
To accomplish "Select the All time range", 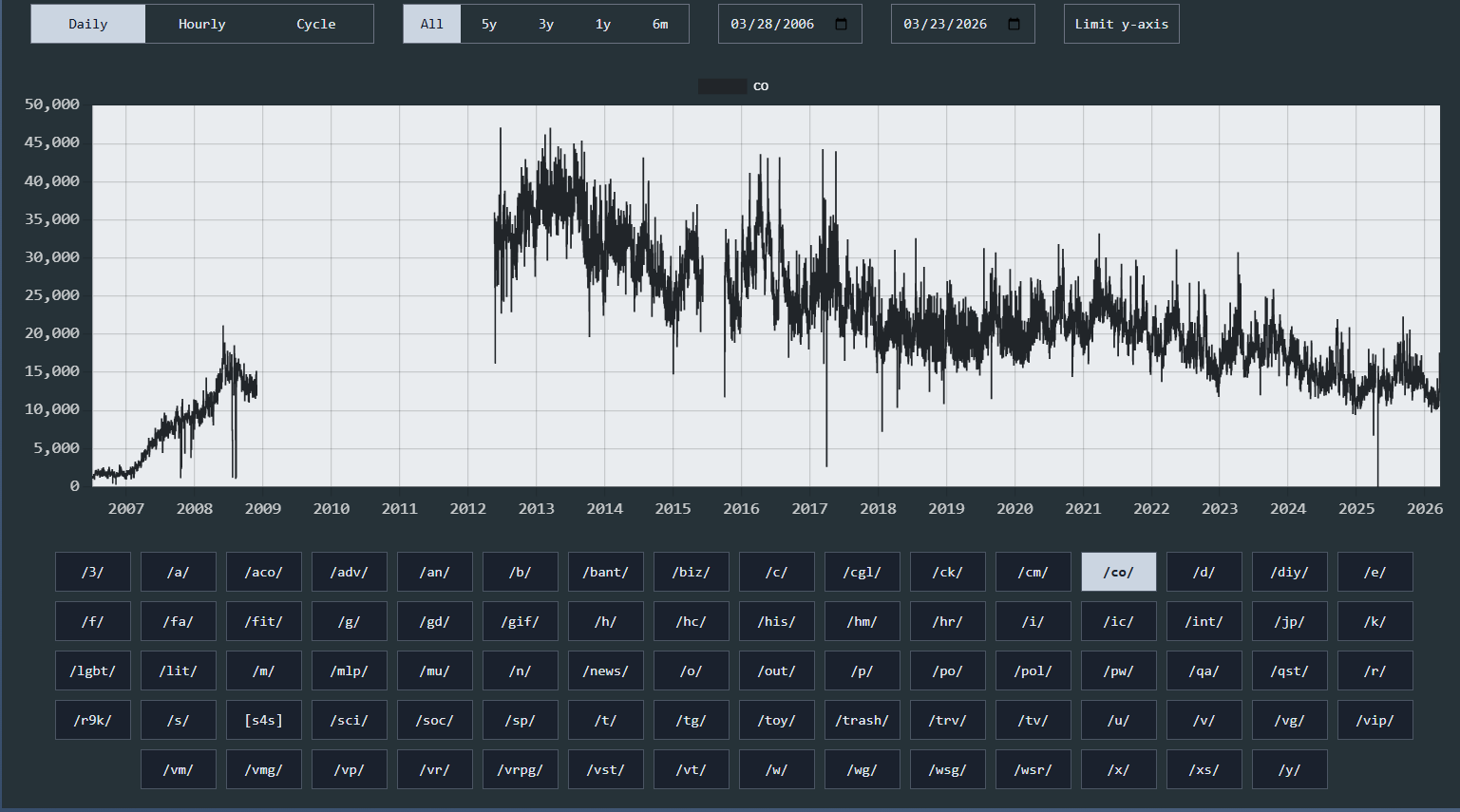I will click(432, 24).
